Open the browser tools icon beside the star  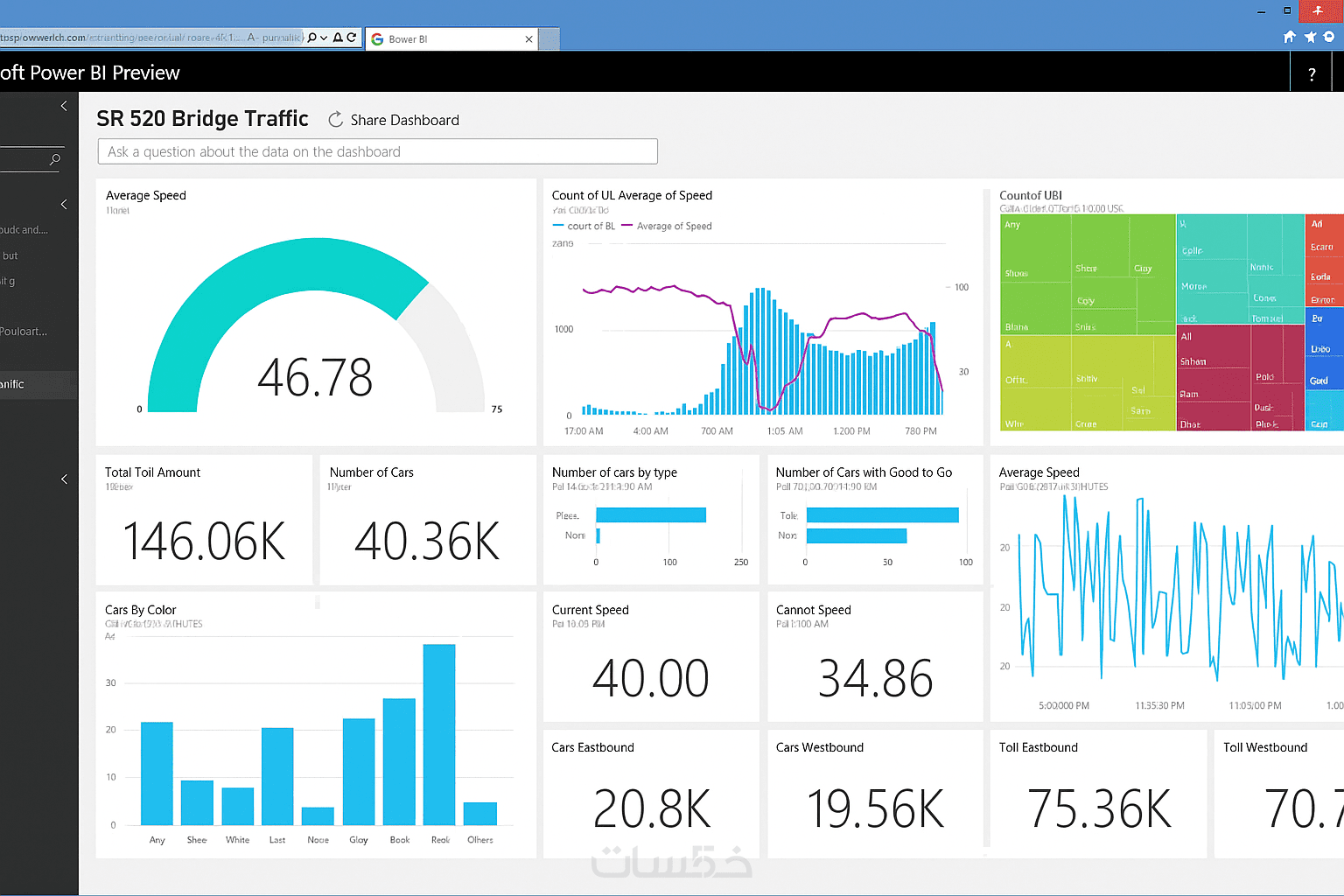[x=1329, y=37]
